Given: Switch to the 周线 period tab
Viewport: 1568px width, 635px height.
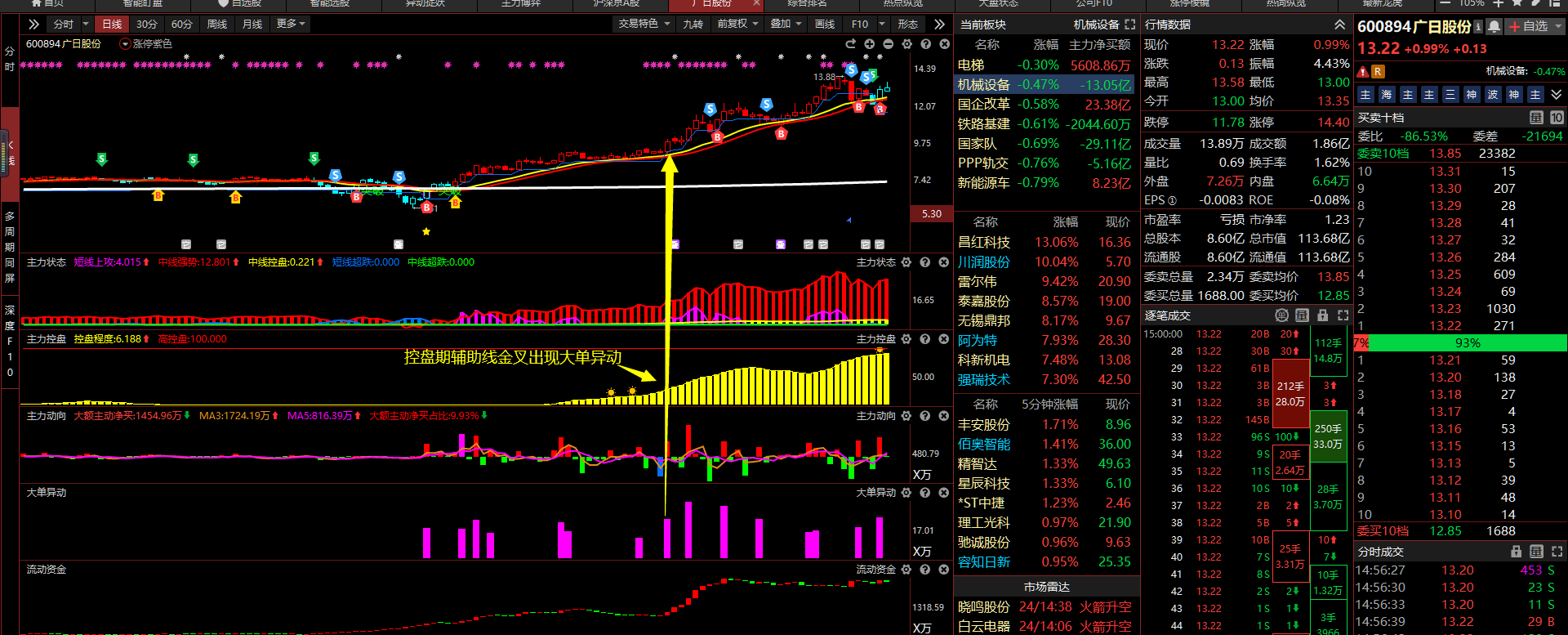Looking at the screenshot, I should click(x=217, y=25).
